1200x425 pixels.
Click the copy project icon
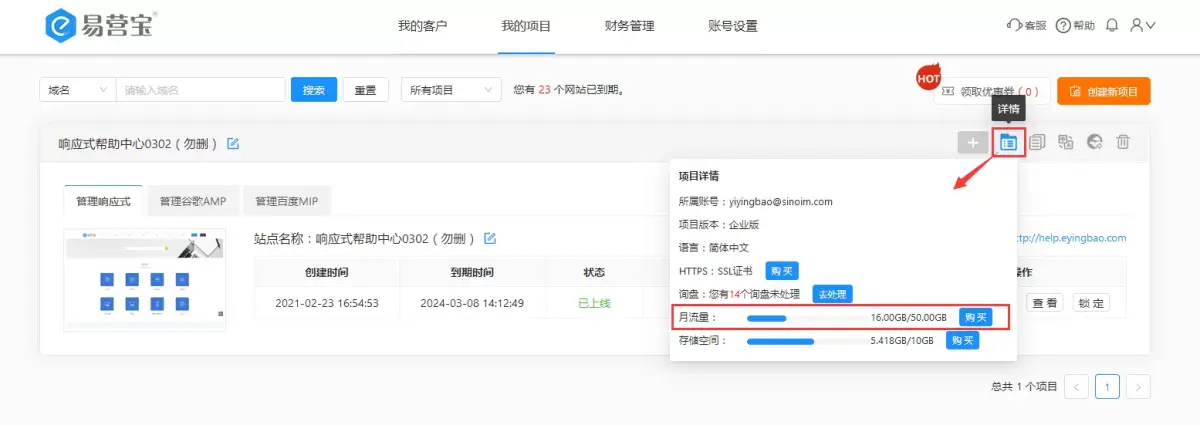[x=1038, y=143]
